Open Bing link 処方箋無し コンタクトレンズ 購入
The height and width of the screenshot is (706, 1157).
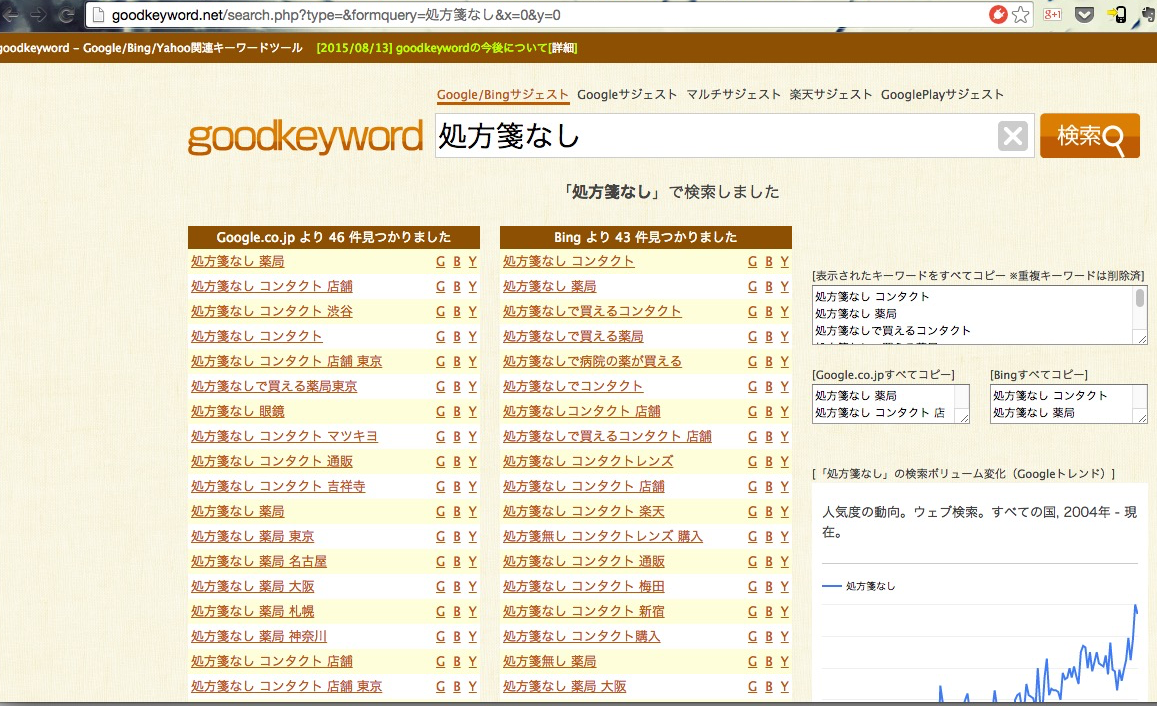pos(603,536)
